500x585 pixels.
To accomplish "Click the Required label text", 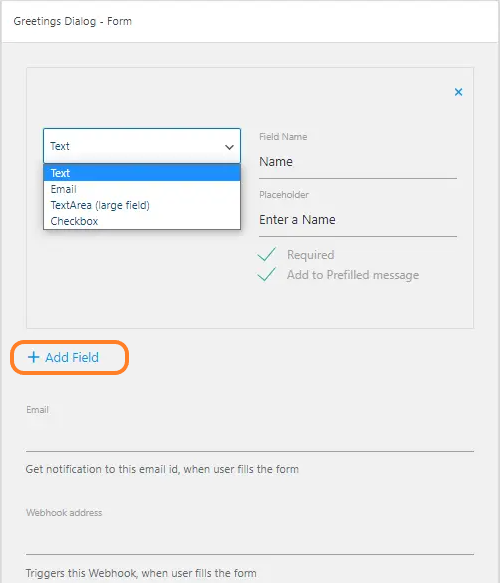I will (x=310, y=255).
